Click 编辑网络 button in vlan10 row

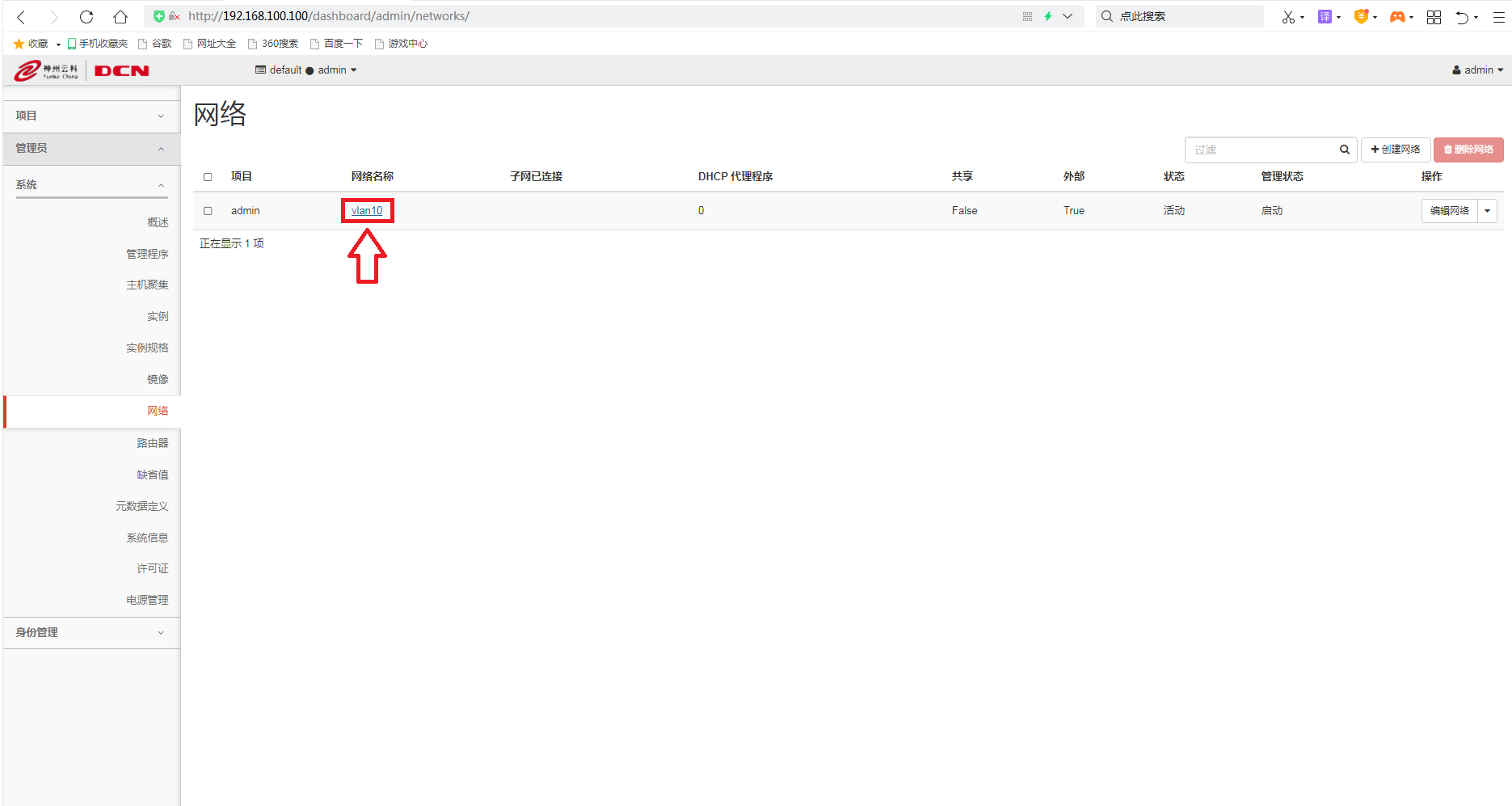[1449, 211]
